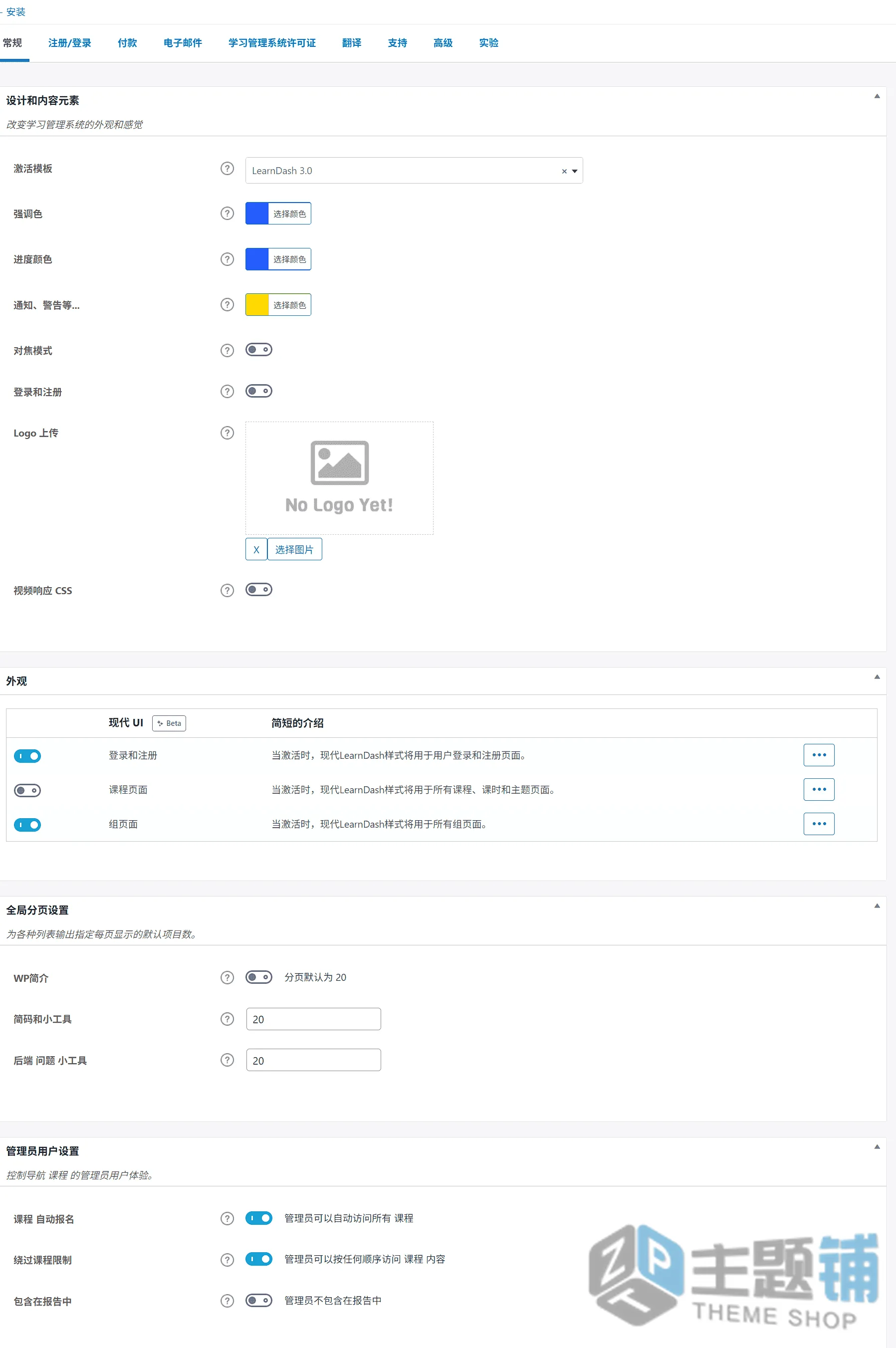Show help for 简码和小工具

[x=227, y=1019]
